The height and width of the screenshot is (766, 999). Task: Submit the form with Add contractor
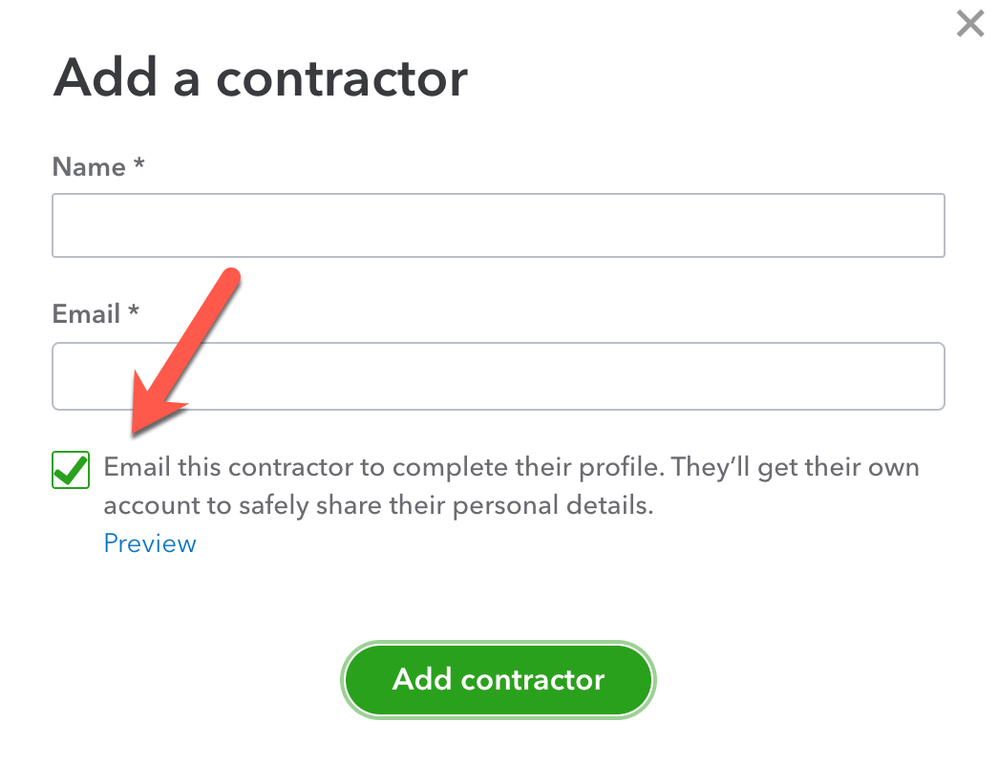[x=498, y=680]
